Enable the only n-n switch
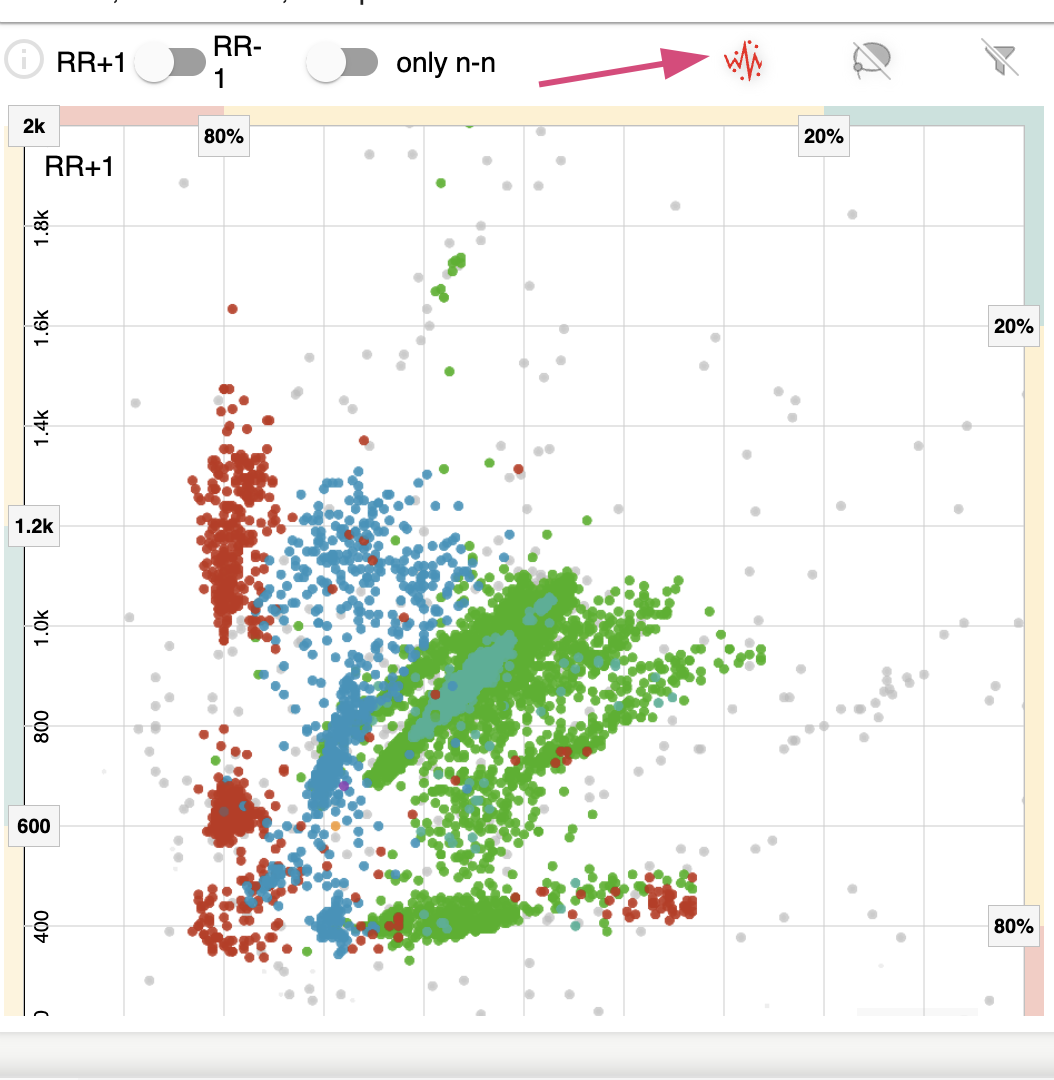Screen dimensions: 1054x1080 tap(342, 63)
